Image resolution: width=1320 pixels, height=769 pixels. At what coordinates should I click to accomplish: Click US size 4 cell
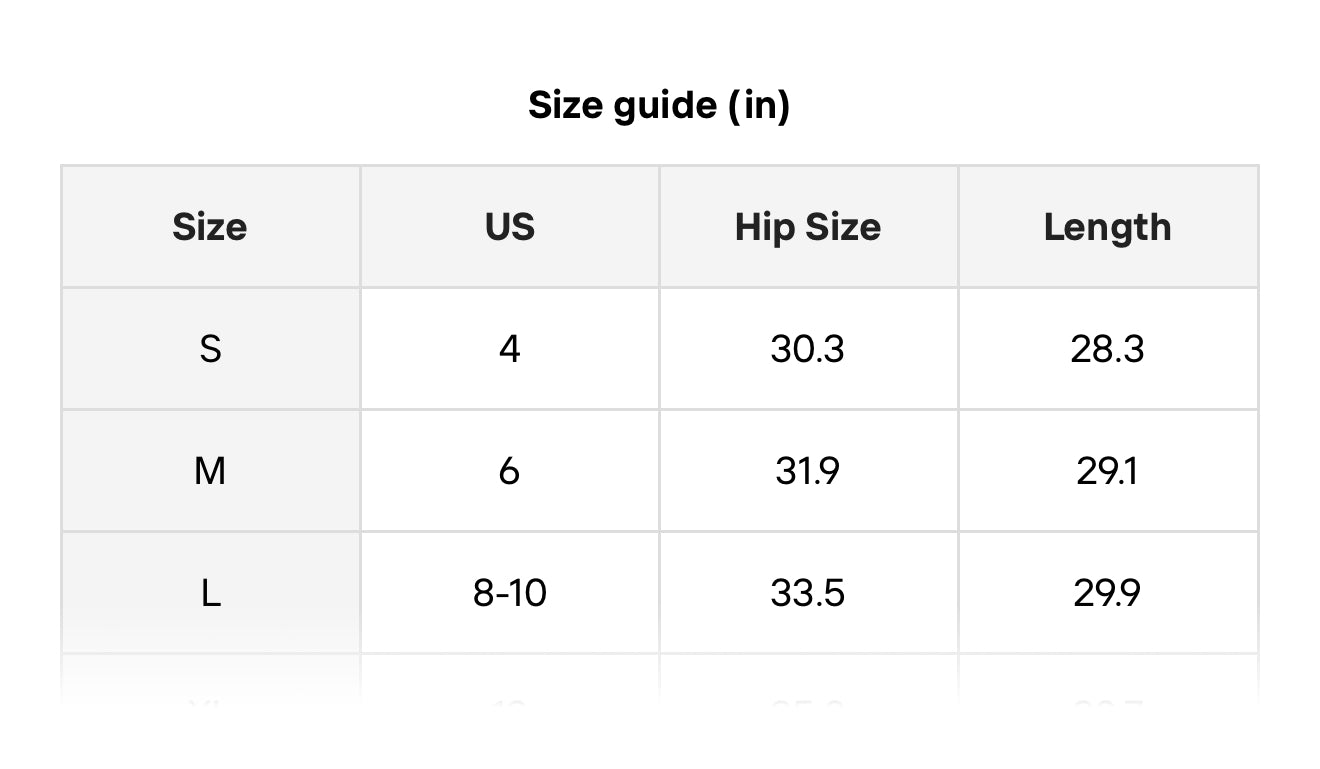pyautogui.click(x=510, y=349)
